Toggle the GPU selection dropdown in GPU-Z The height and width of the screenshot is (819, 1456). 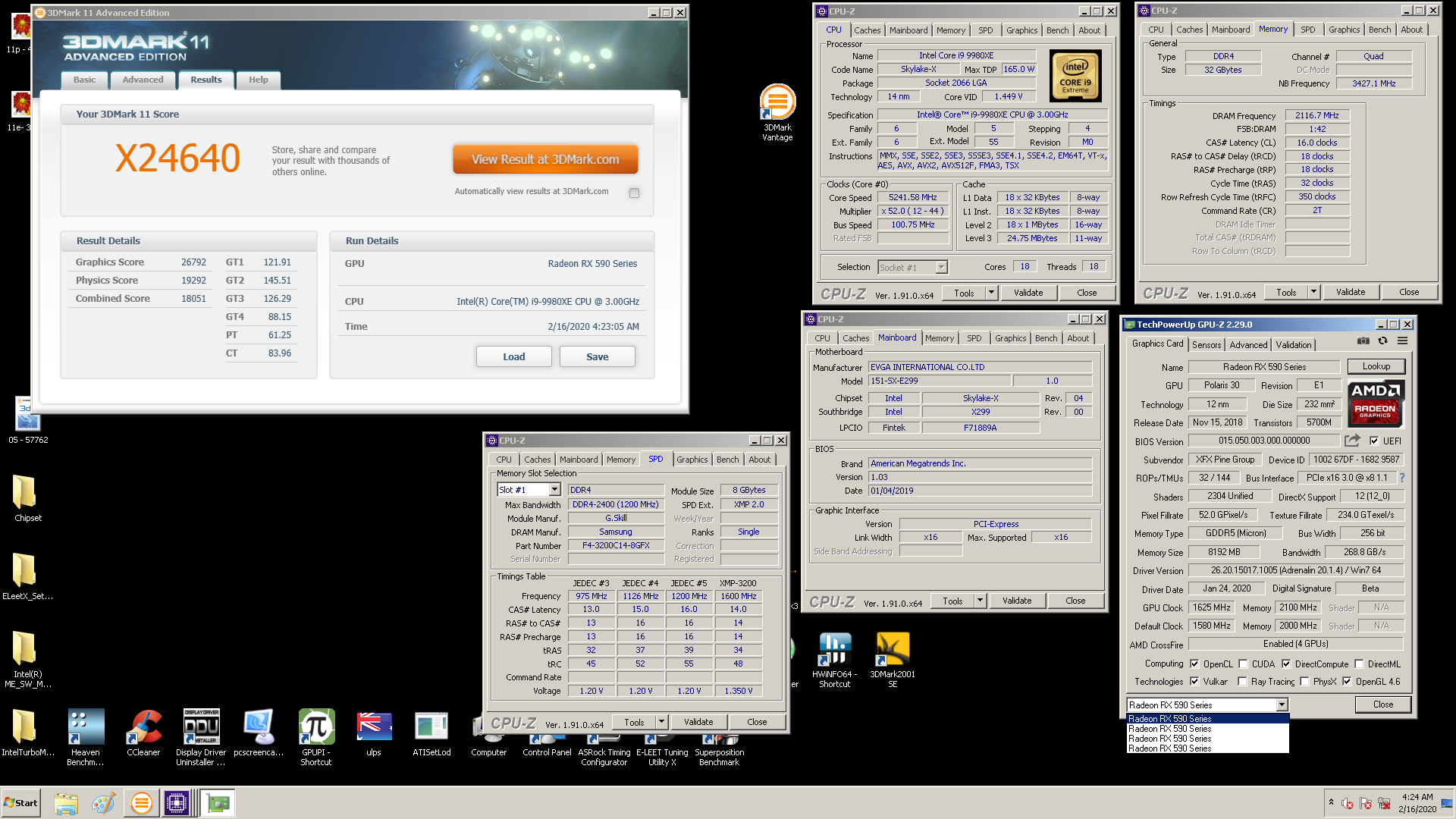(x=1281, y=704)
